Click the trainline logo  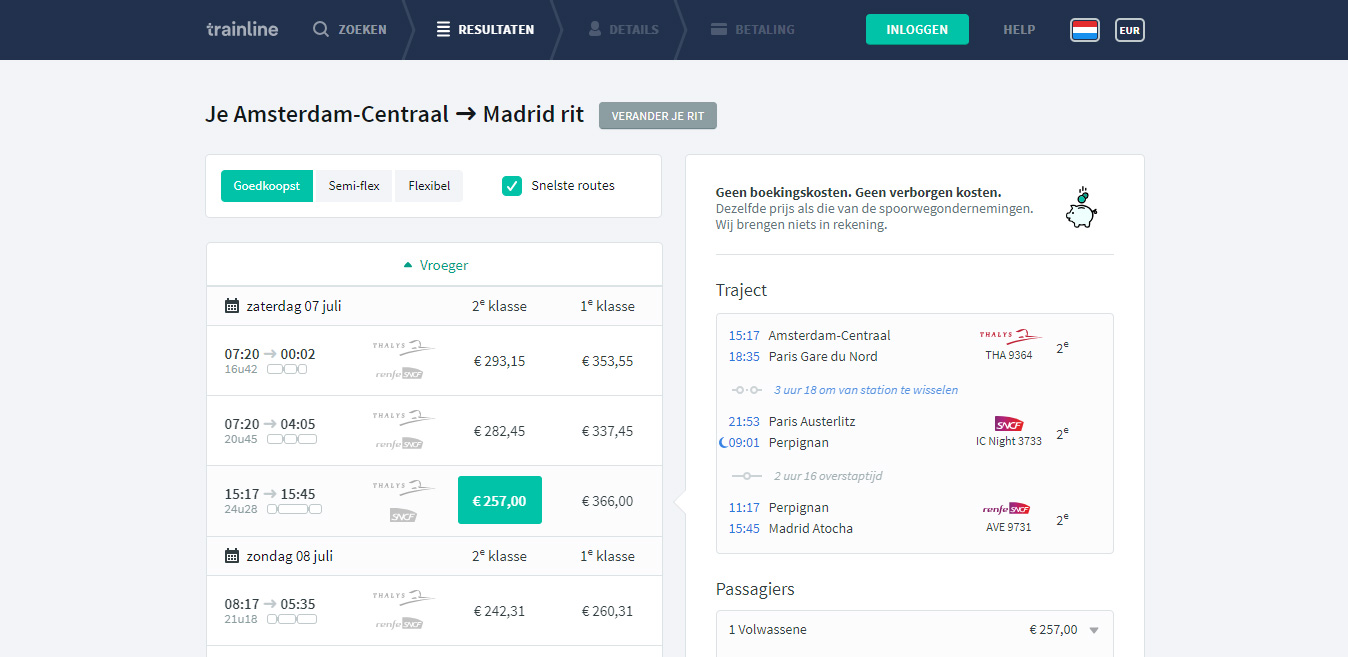click(242, 29)
